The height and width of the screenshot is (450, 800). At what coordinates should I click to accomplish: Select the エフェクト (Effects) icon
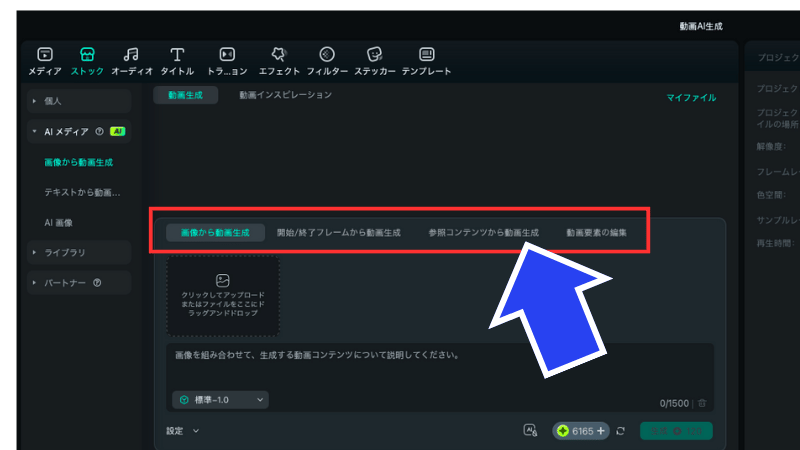279,55
